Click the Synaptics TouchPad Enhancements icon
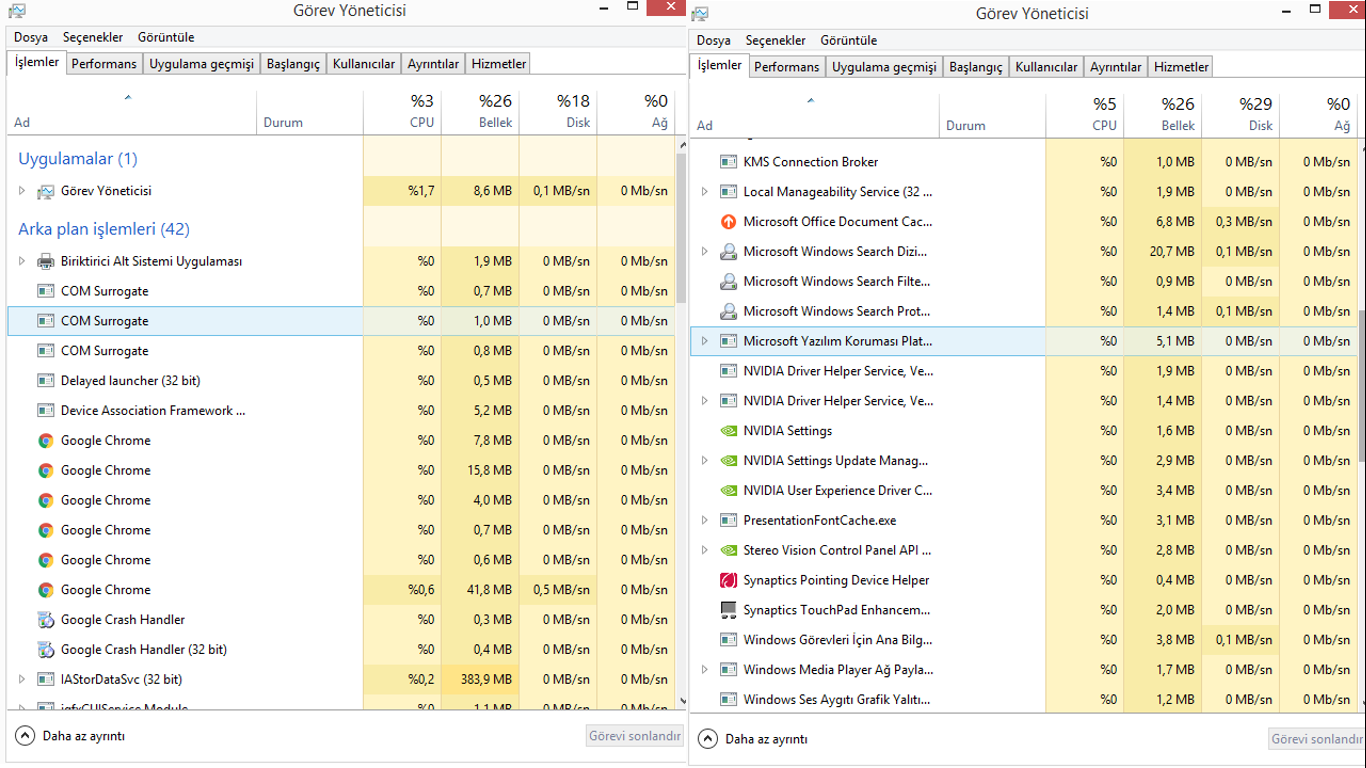Viewport: 1366px width, 768px height. coord(728,610)
